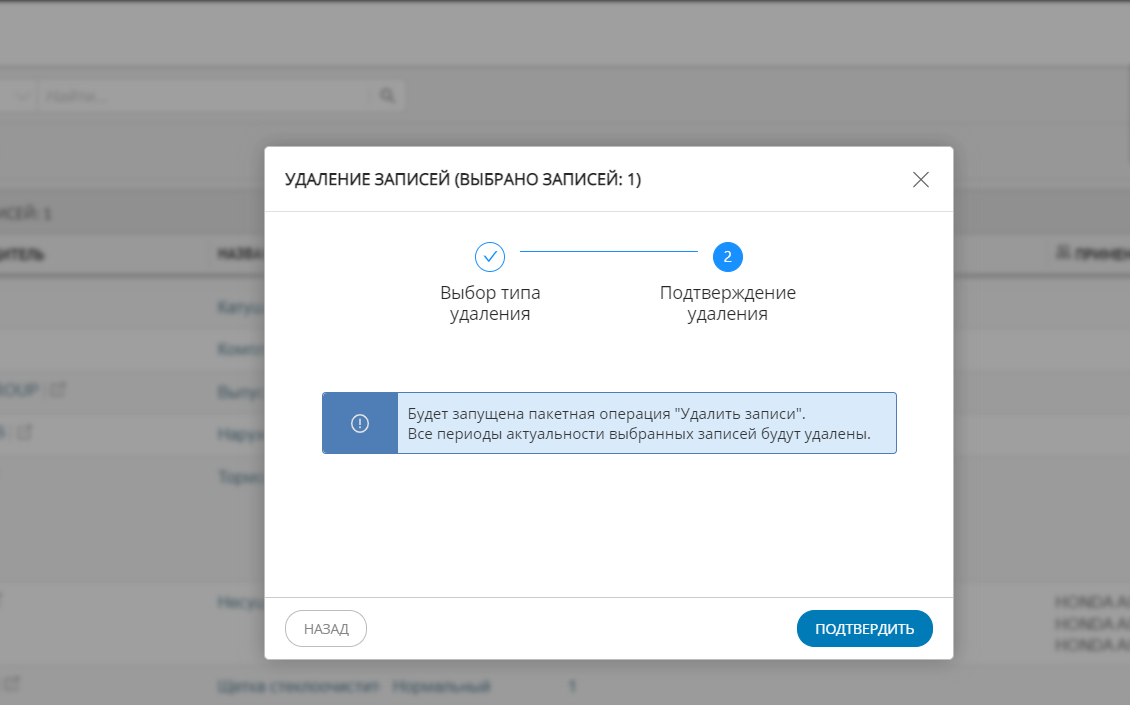Go back using the НАЗАД button
The width and height of the screenshot is (1130, 705).
tap(326, 629)
